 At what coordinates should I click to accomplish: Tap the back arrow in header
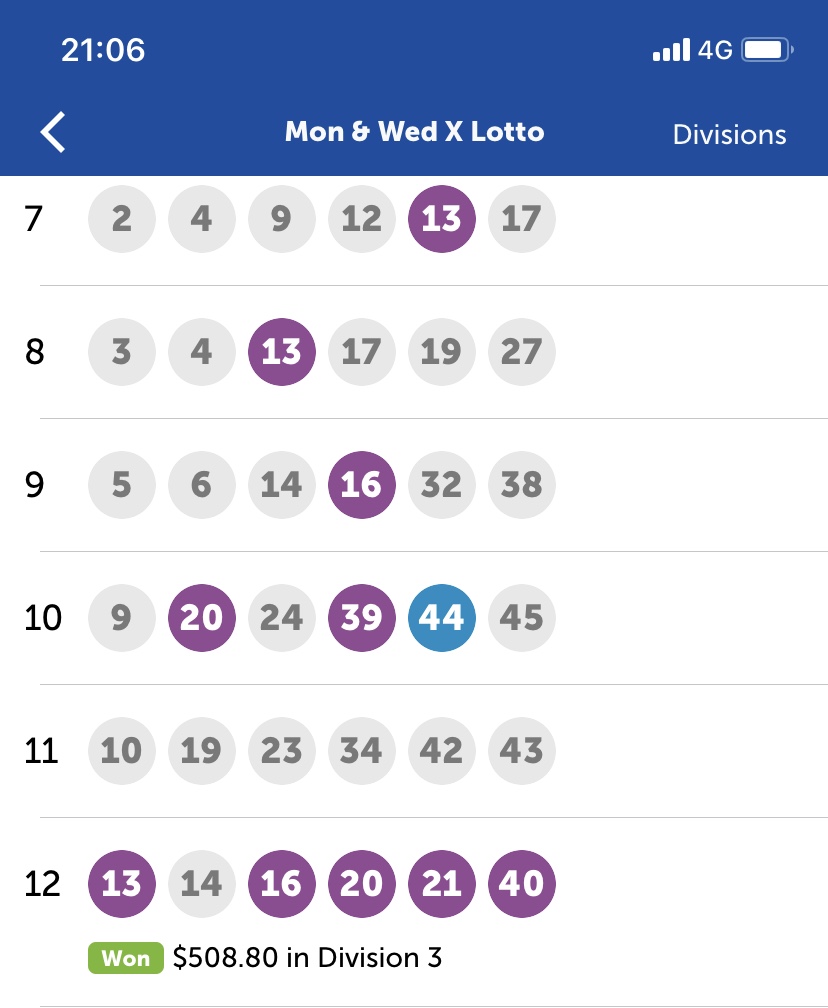(53, 132)
